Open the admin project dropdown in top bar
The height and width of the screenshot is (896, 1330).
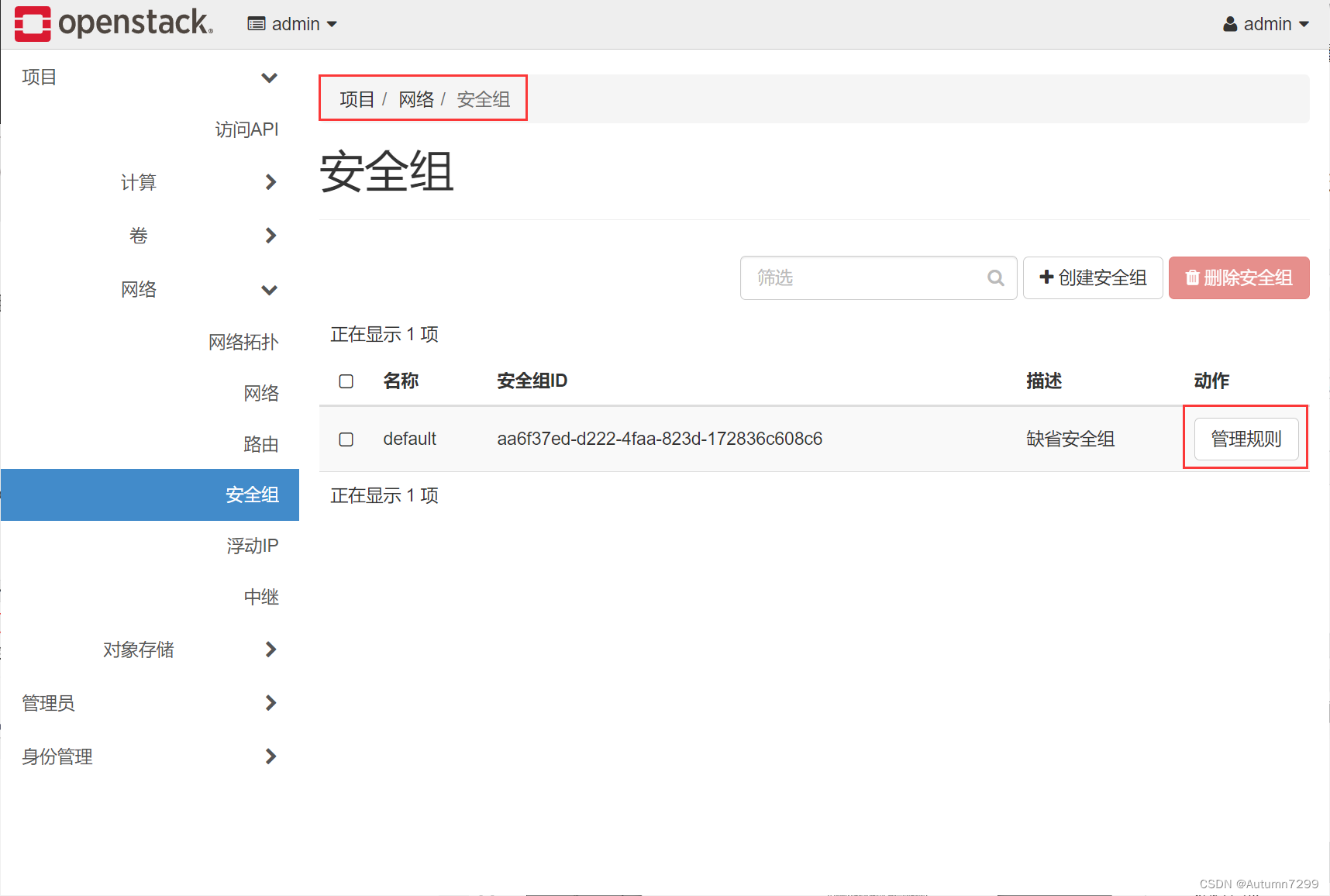click(292, 24)
